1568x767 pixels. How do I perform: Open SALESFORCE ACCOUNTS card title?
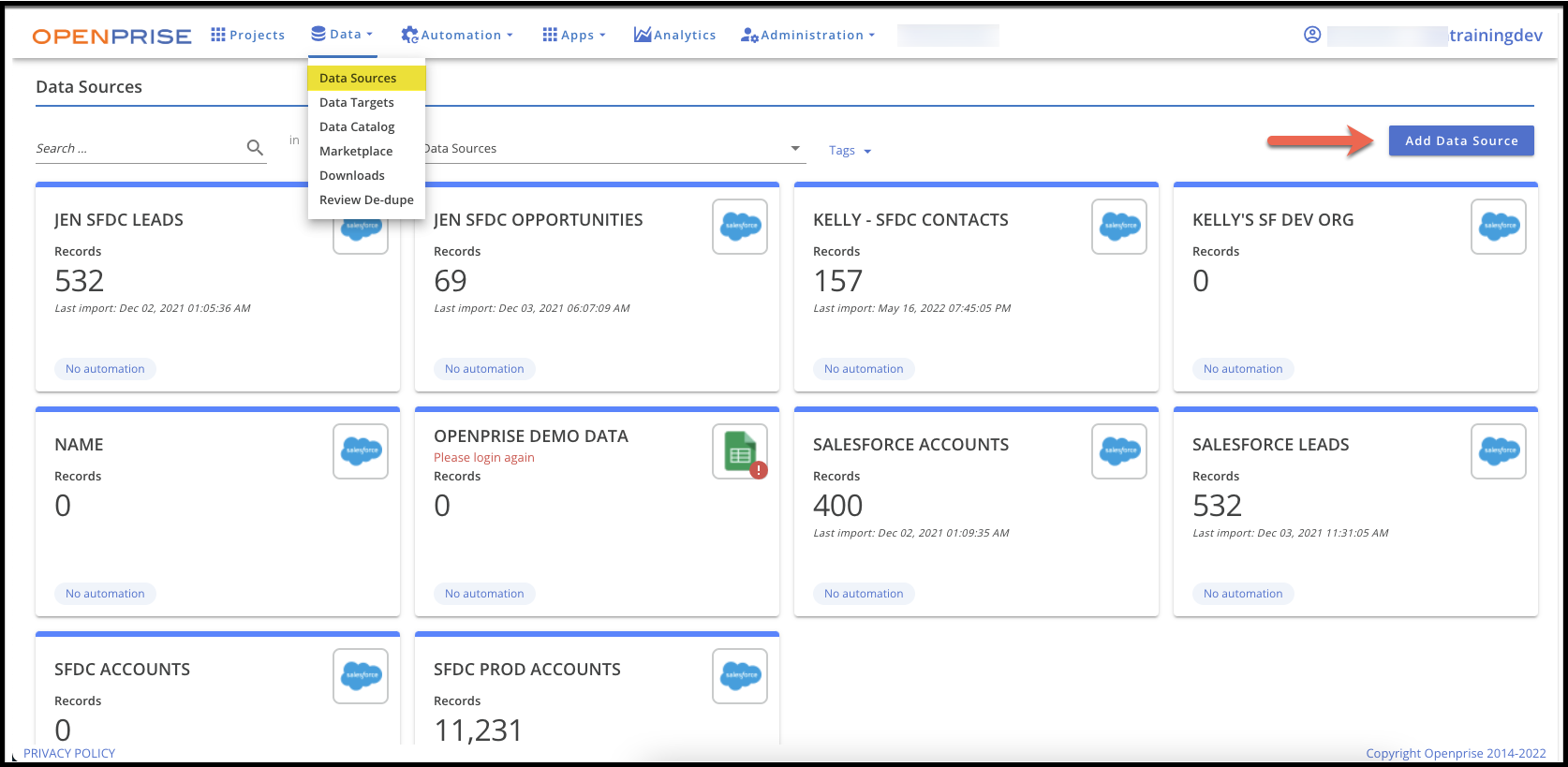click(x=910, y=445)
